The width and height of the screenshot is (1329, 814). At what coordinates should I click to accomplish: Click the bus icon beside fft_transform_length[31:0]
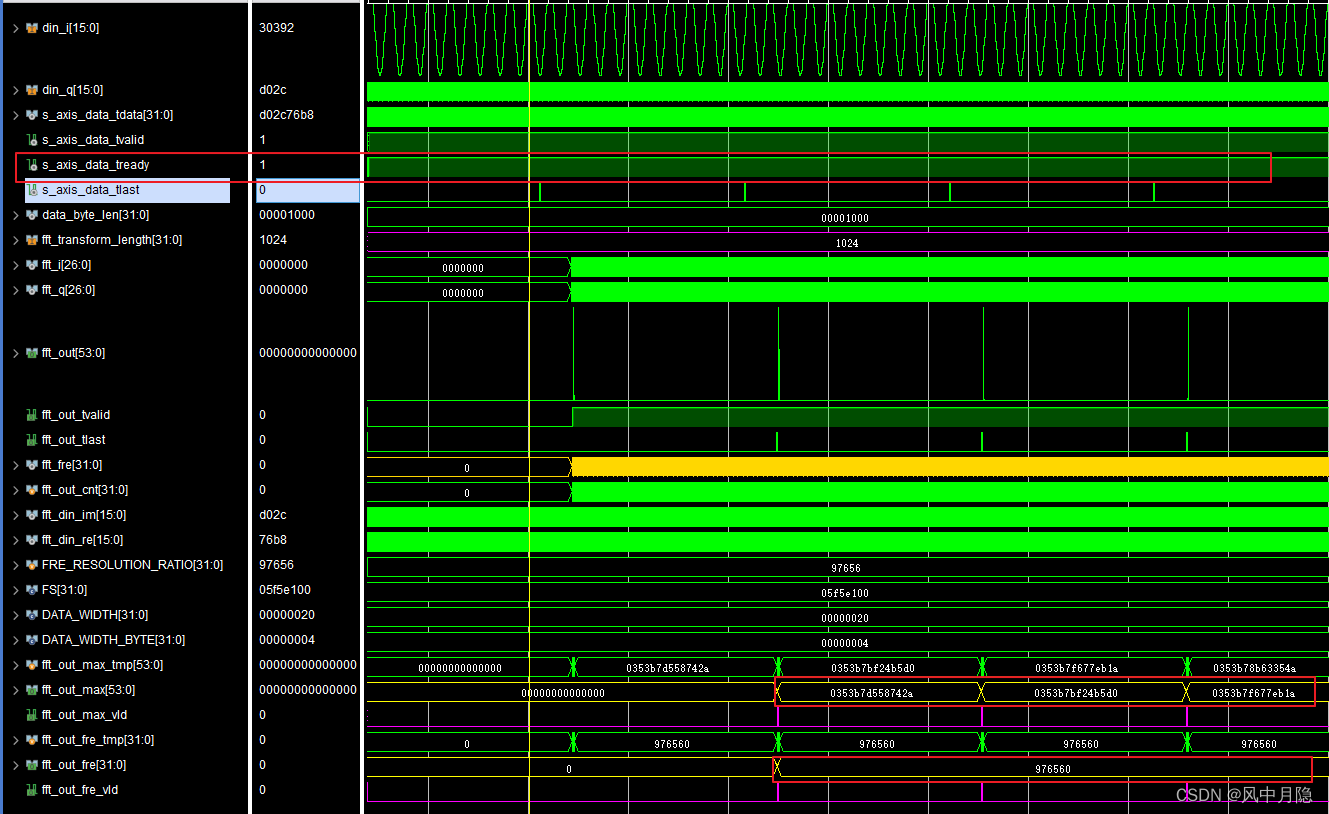point(32,240)
